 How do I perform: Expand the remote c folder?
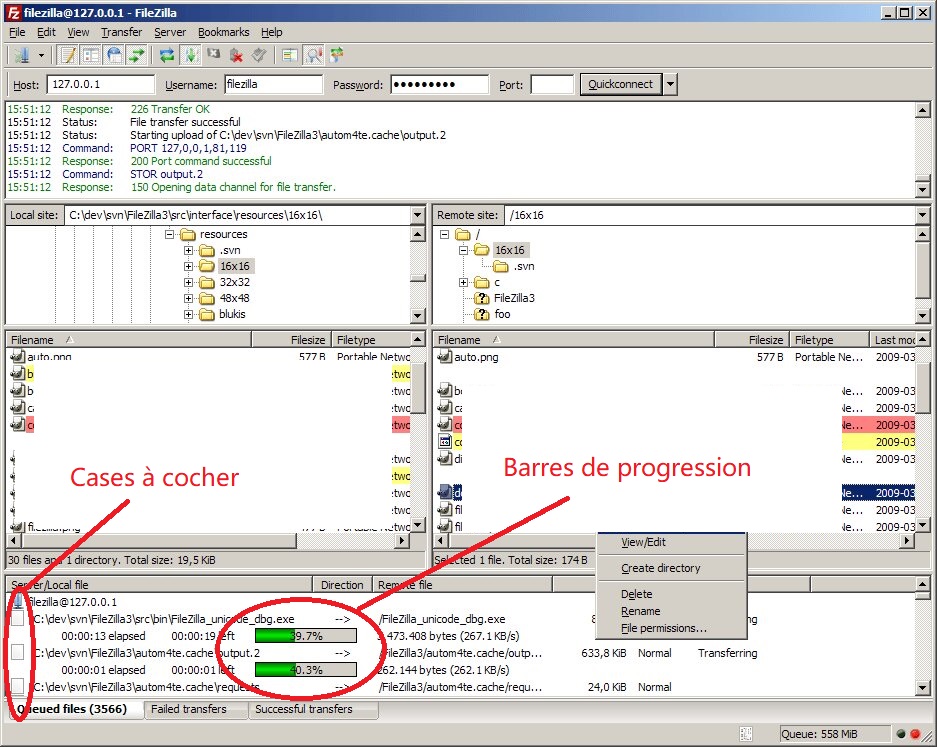(x=464, y=282)
